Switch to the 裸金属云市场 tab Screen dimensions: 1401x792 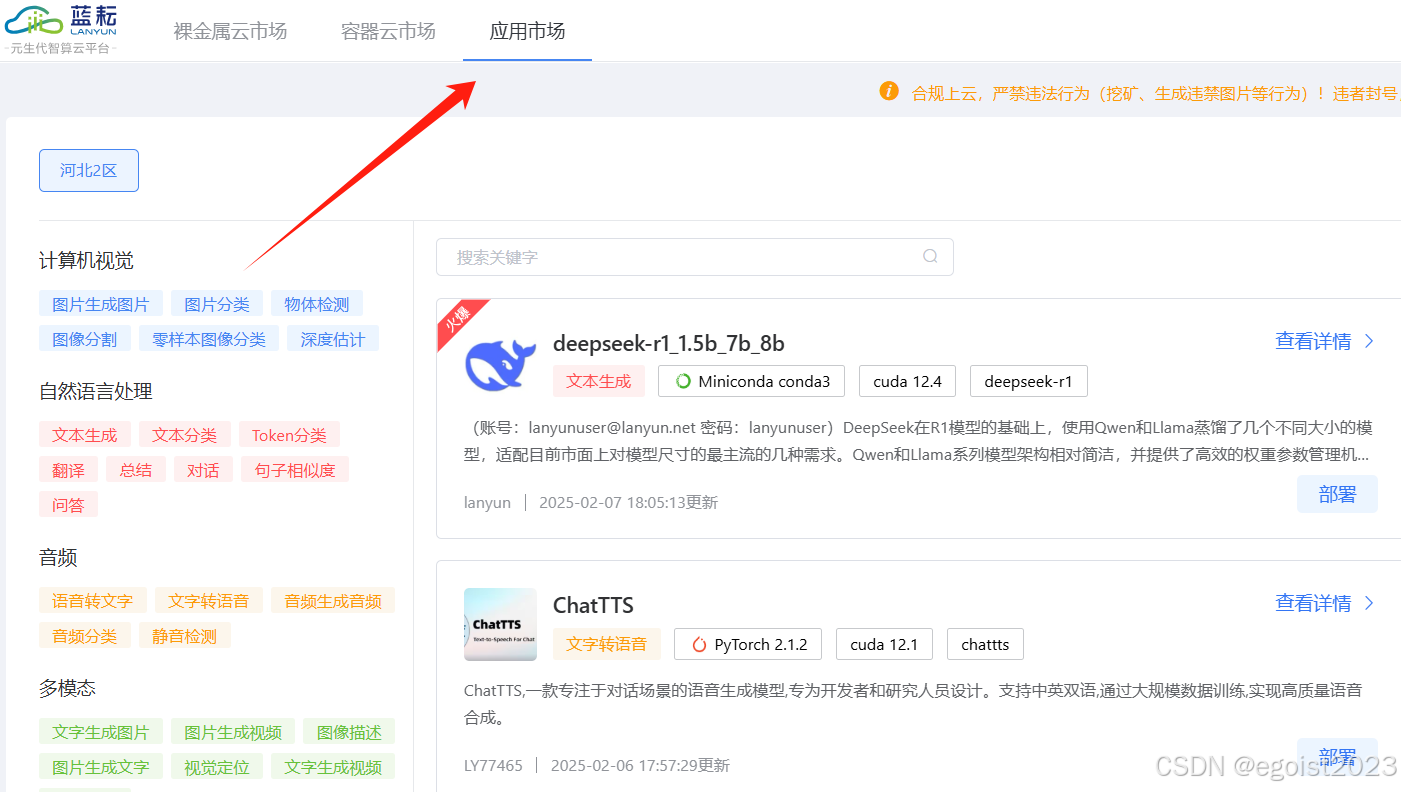[x=230, y=31]
